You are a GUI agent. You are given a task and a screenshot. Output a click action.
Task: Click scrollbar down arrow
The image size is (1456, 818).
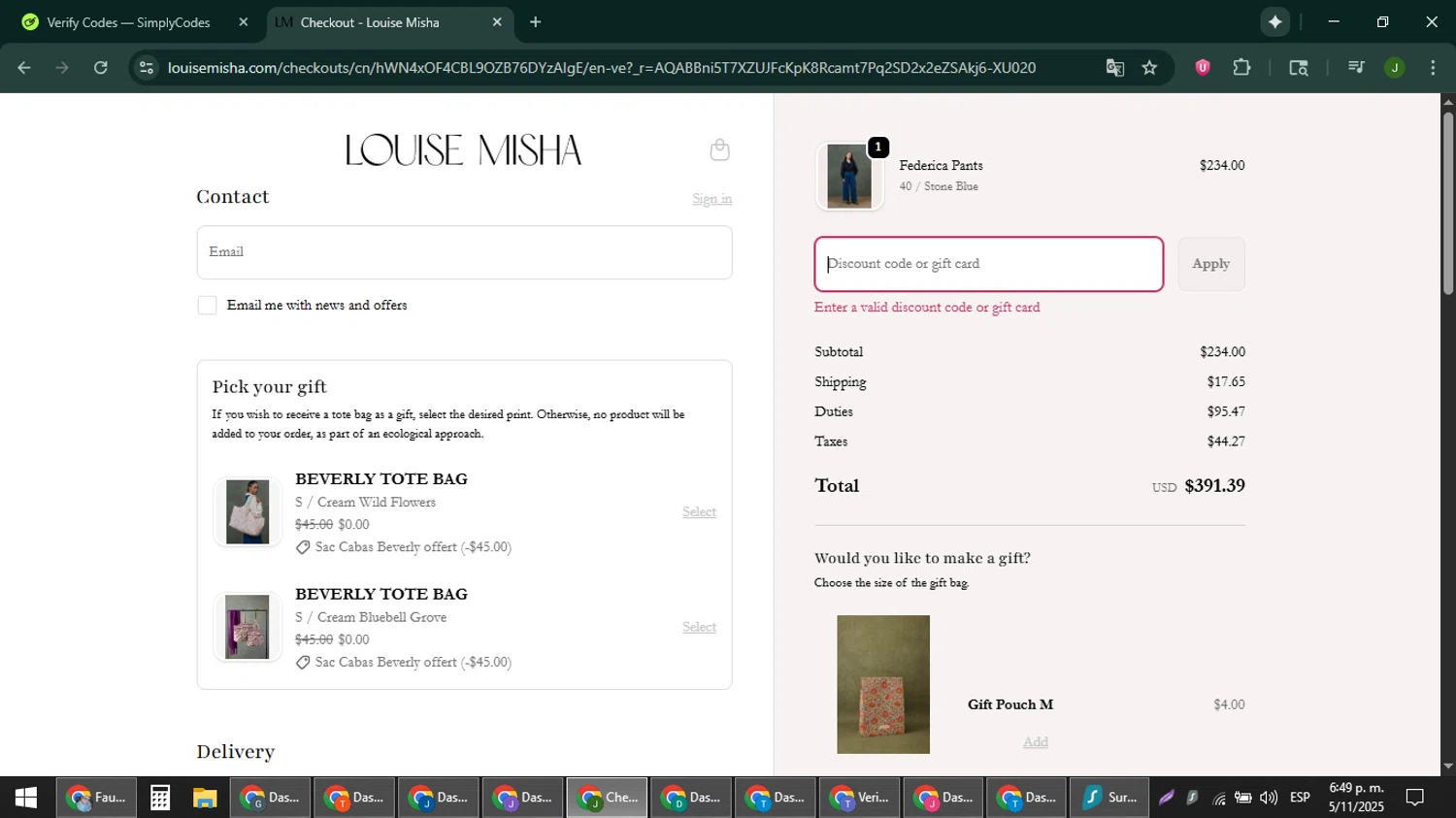click(1447, 767)
